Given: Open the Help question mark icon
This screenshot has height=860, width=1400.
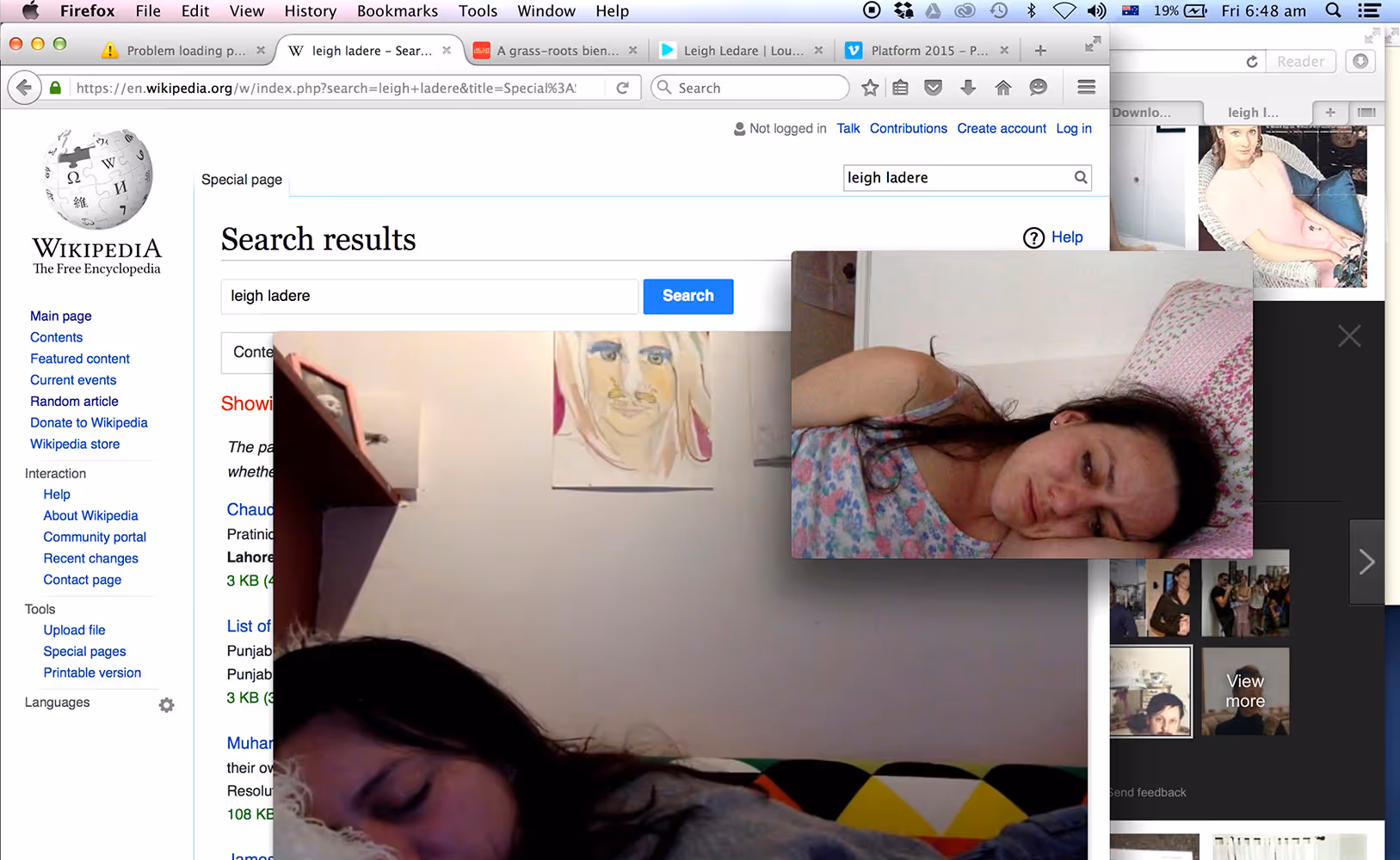Looking at the screenshot, I should coord(1033,237).
